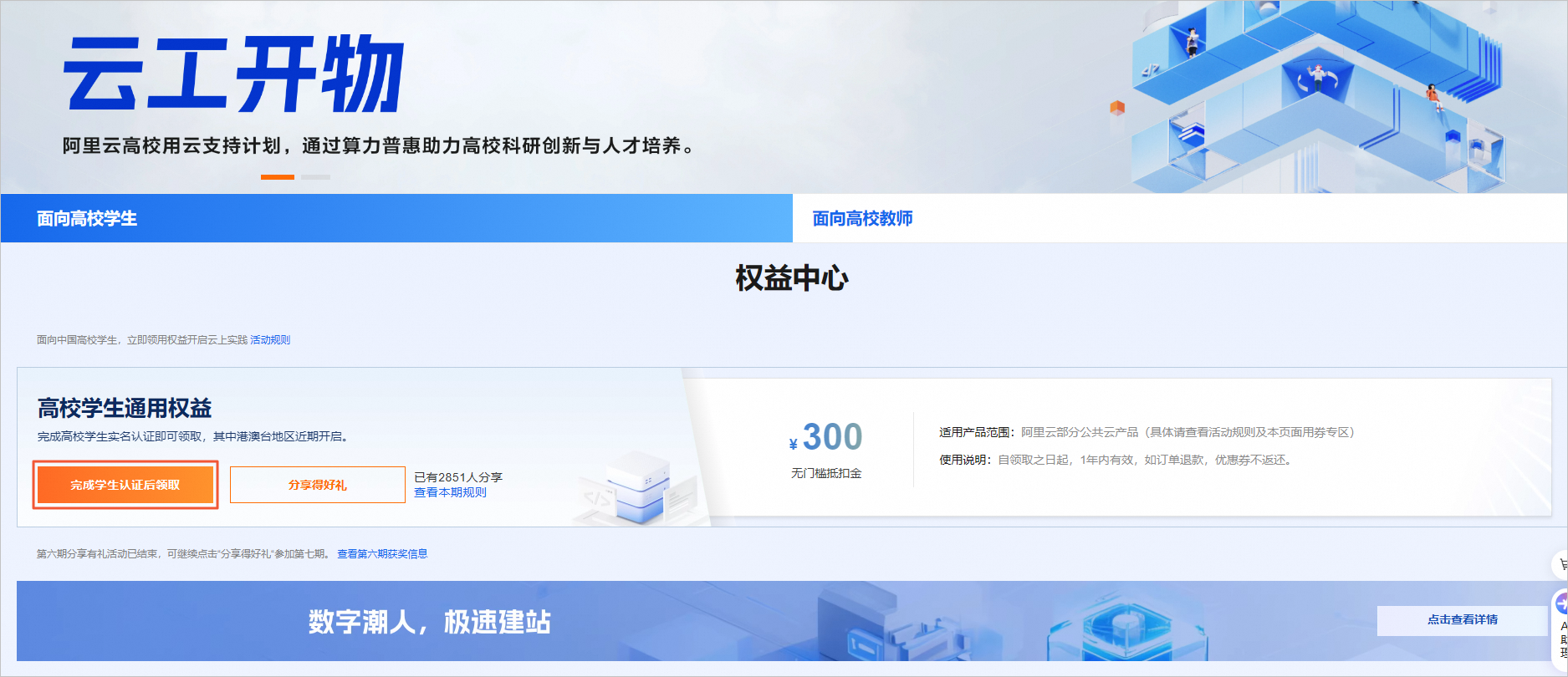The image size is (1568, 677).
Task: Click the 权益中心 heading
Action: 792,278
